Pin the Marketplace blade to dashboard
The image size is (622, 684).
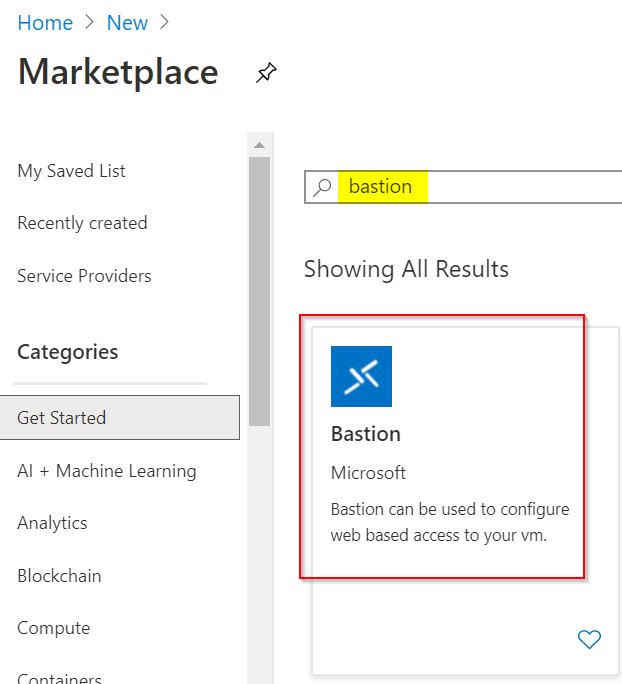coord(266,73)
